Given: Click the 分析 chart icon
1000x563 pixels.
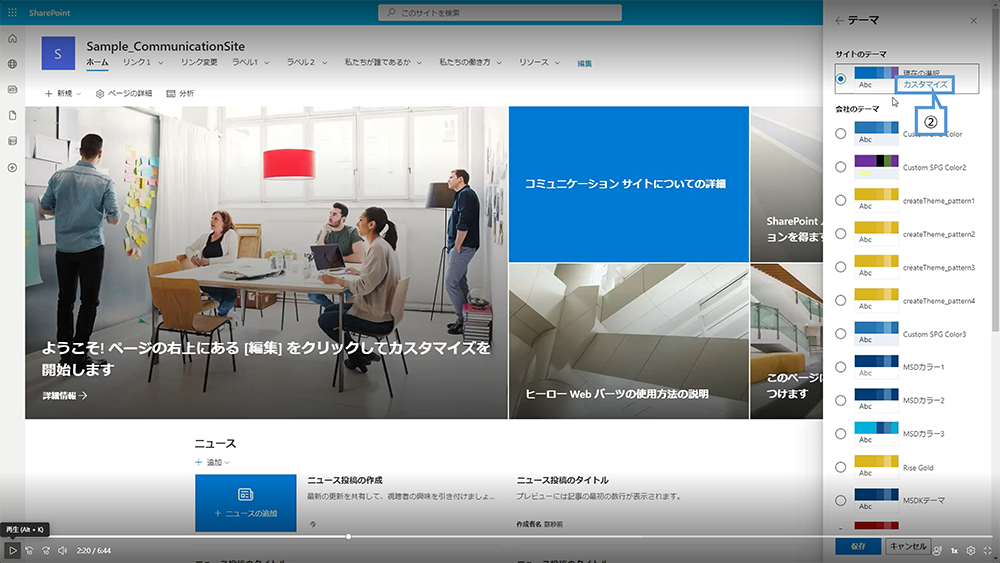Looking at the screenshot, I should pos(171,94).
